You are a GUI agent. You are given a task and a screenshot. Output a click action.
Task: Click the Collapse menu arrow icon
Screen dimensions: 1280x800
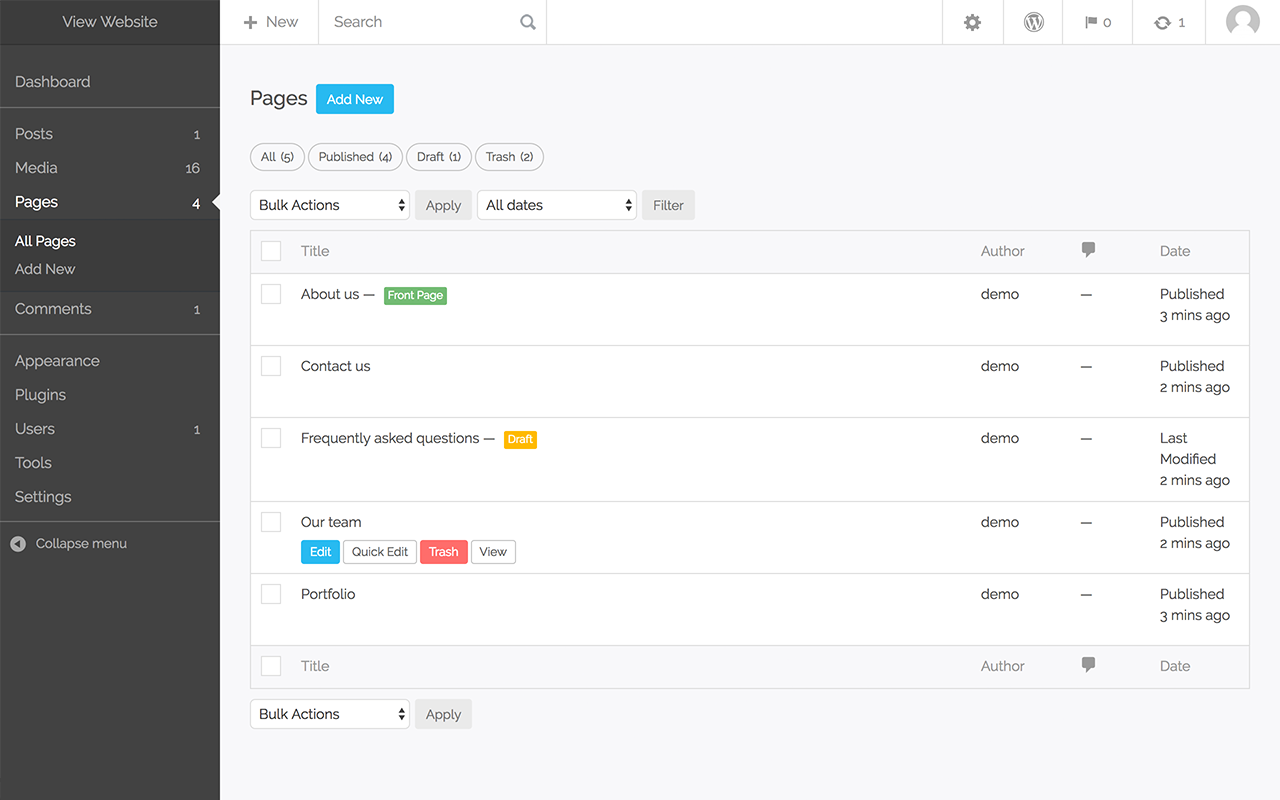tap(18, 544)
